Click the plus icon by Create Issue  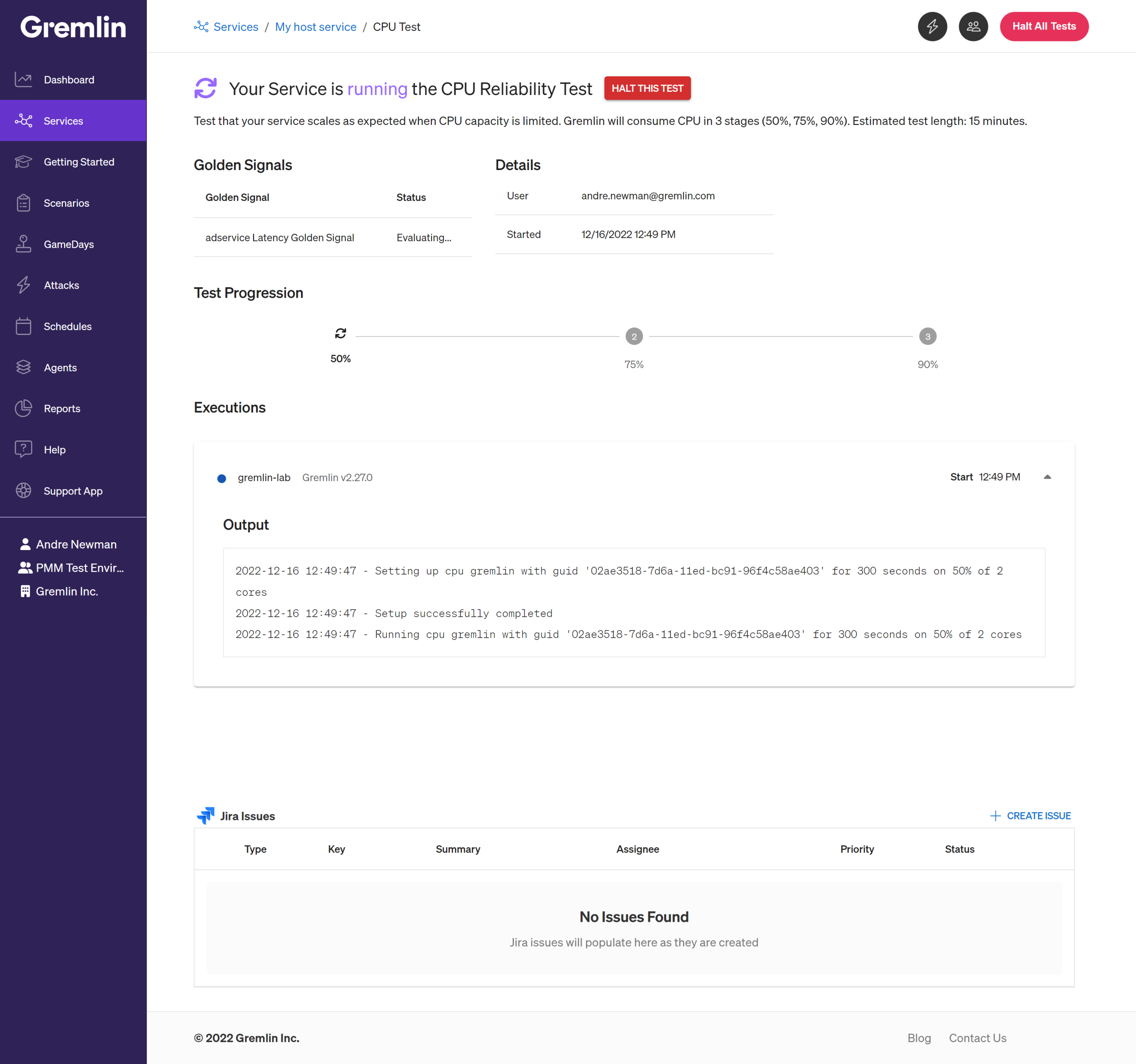point(996,816)
